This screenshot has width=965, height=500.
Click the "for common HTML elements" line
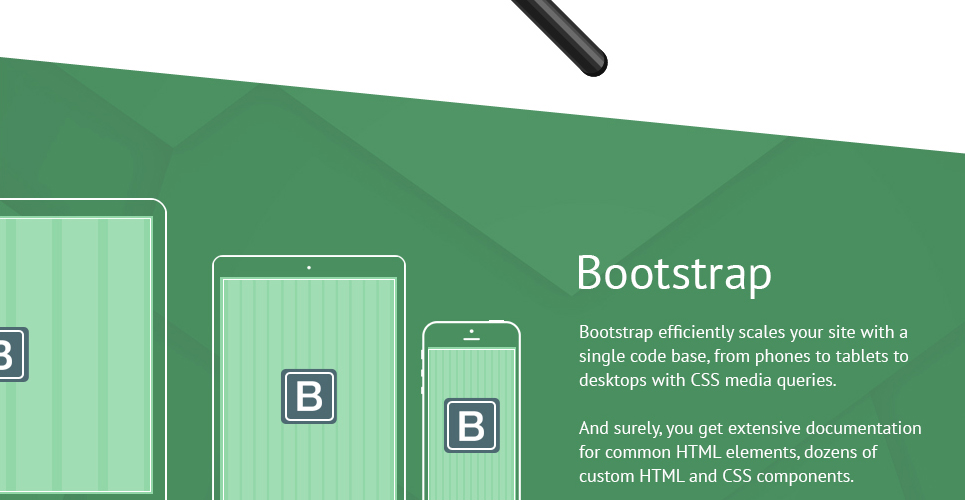click(x=728, y=452)
